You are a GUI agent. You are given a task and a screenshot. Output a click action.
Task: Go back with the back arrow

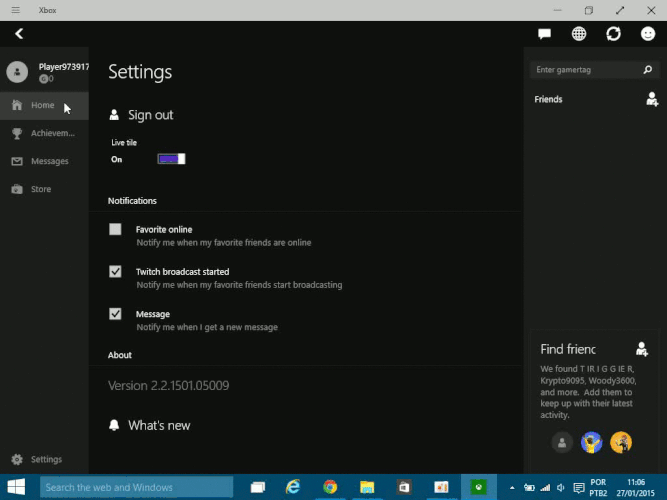19,34
